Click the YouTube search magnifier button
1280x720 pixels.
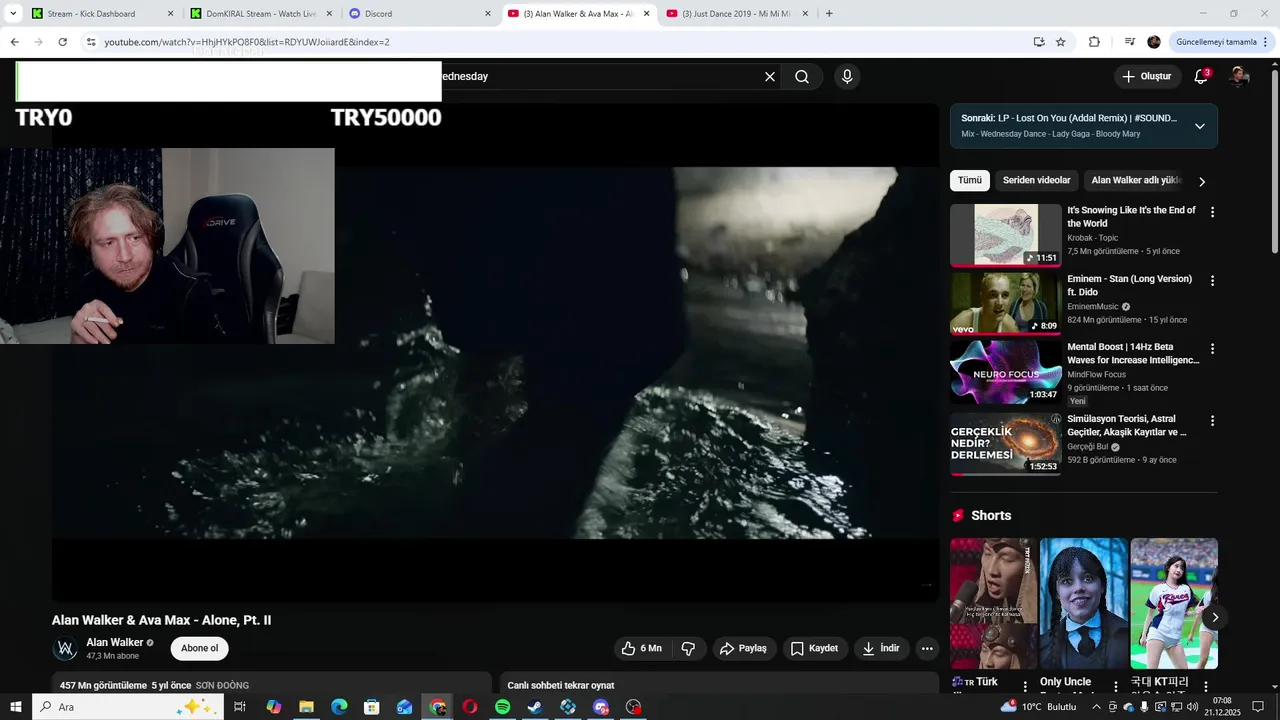point(802,77)
